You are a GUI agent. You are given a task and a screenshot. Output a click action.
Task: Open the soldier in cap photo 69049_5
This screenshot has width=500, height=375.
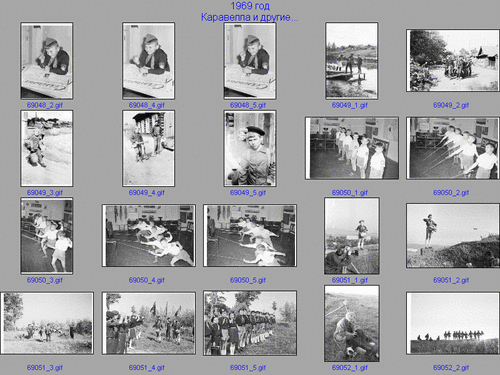click(x=250, y=149)
